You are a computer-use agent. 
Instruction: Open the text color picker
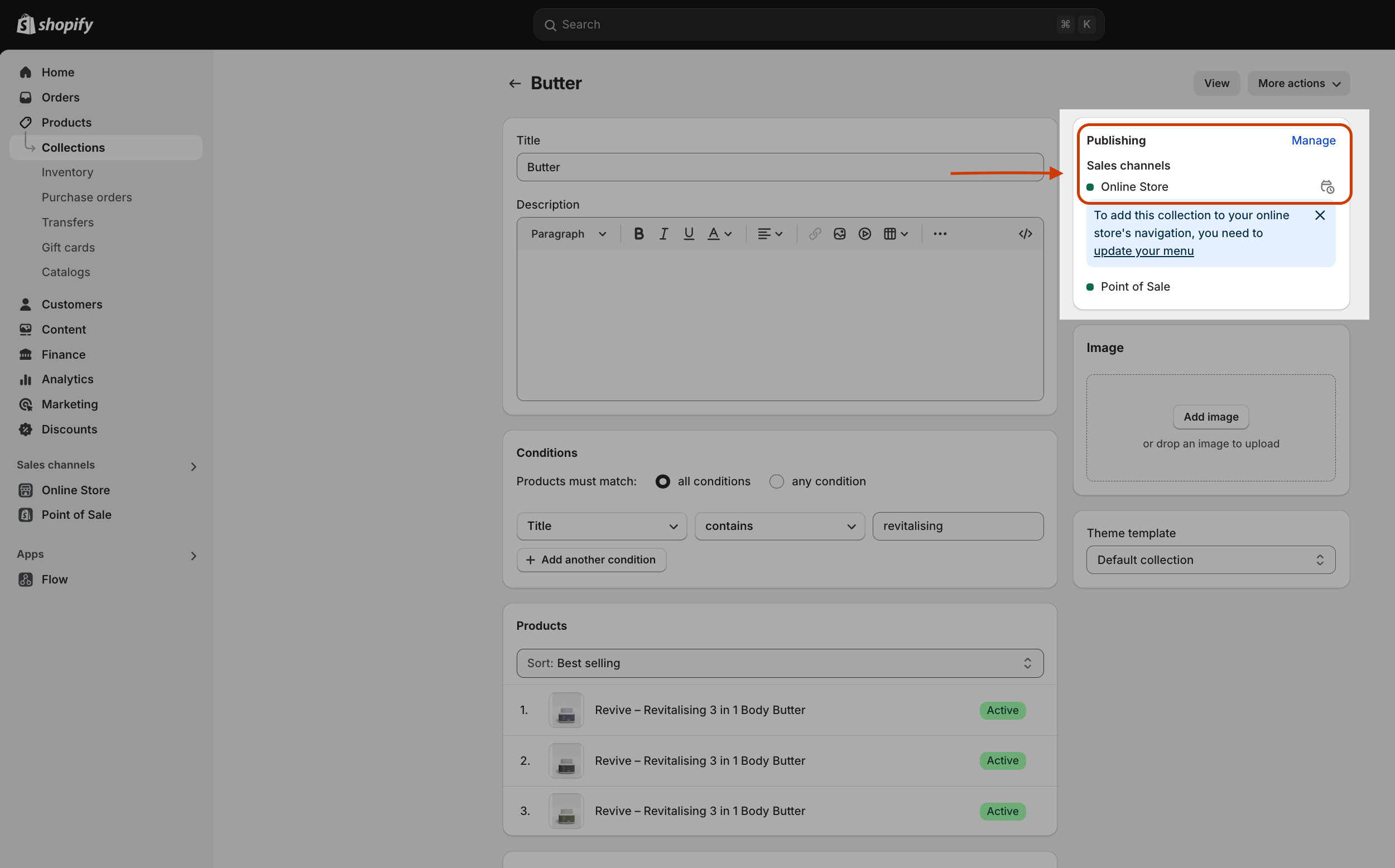tap(720, 234)
